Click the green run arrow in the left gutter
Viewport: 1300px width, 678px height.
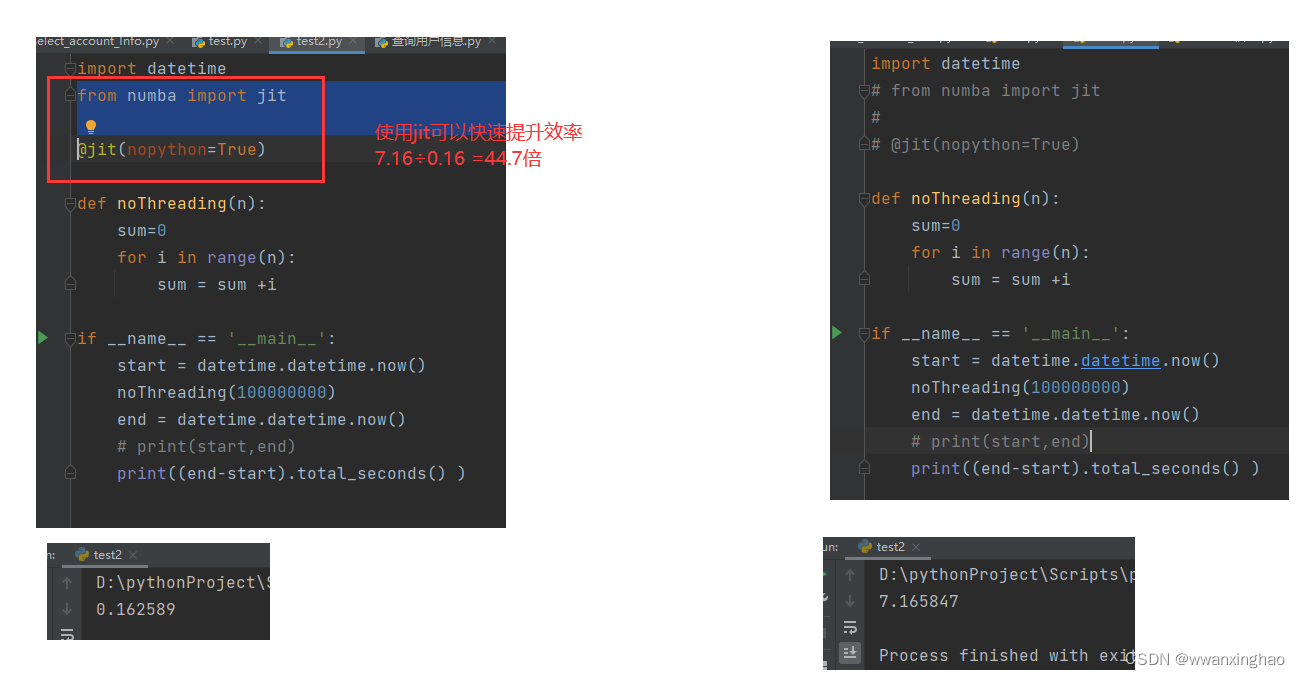(43, 338)
